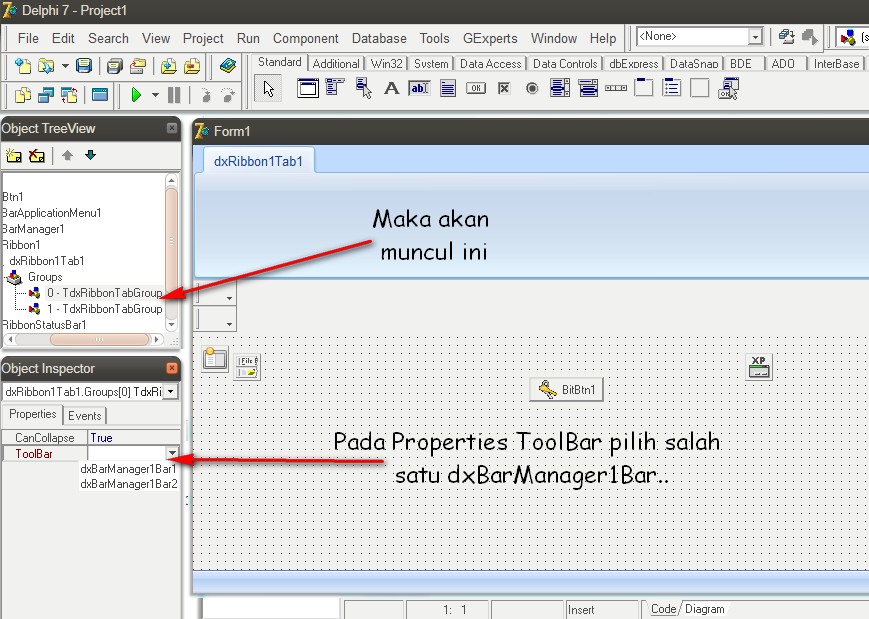
Task: Open the ToolBar property dropdown in Object Inspector
Action: coord(172,454)
